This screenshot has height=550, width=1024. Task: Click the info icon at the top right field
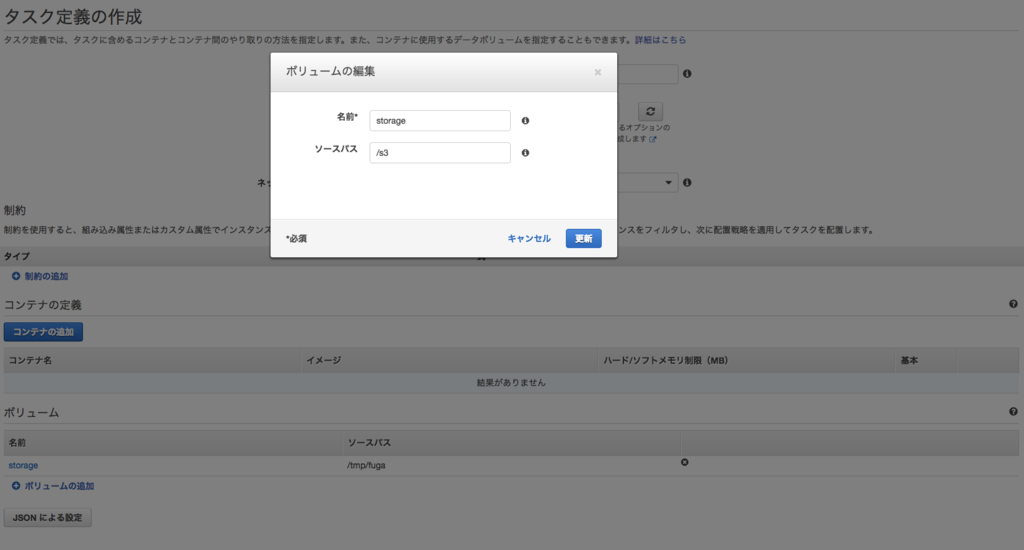[x=687, y=74]
